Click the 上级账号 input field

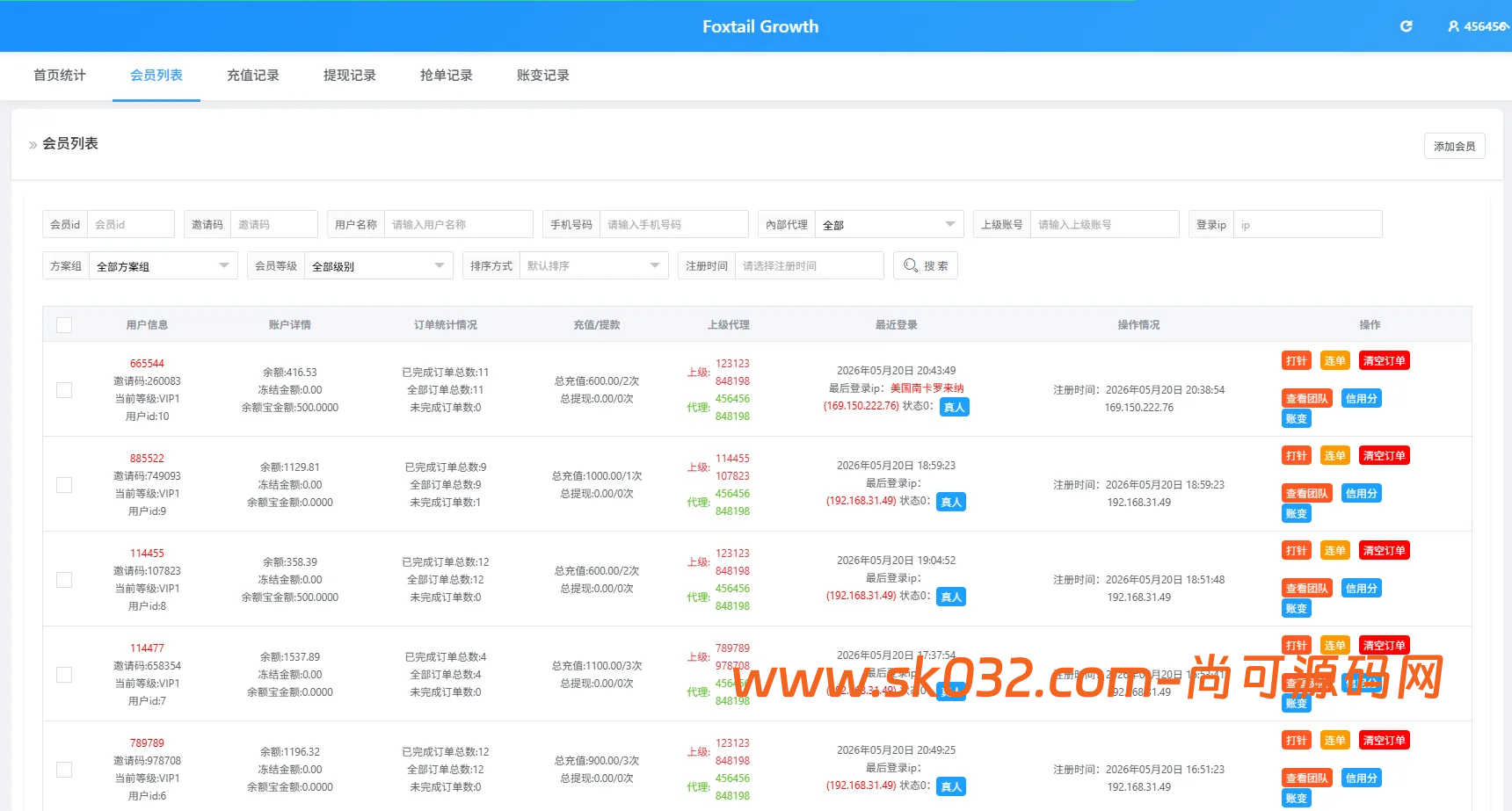pos(1104,225)
